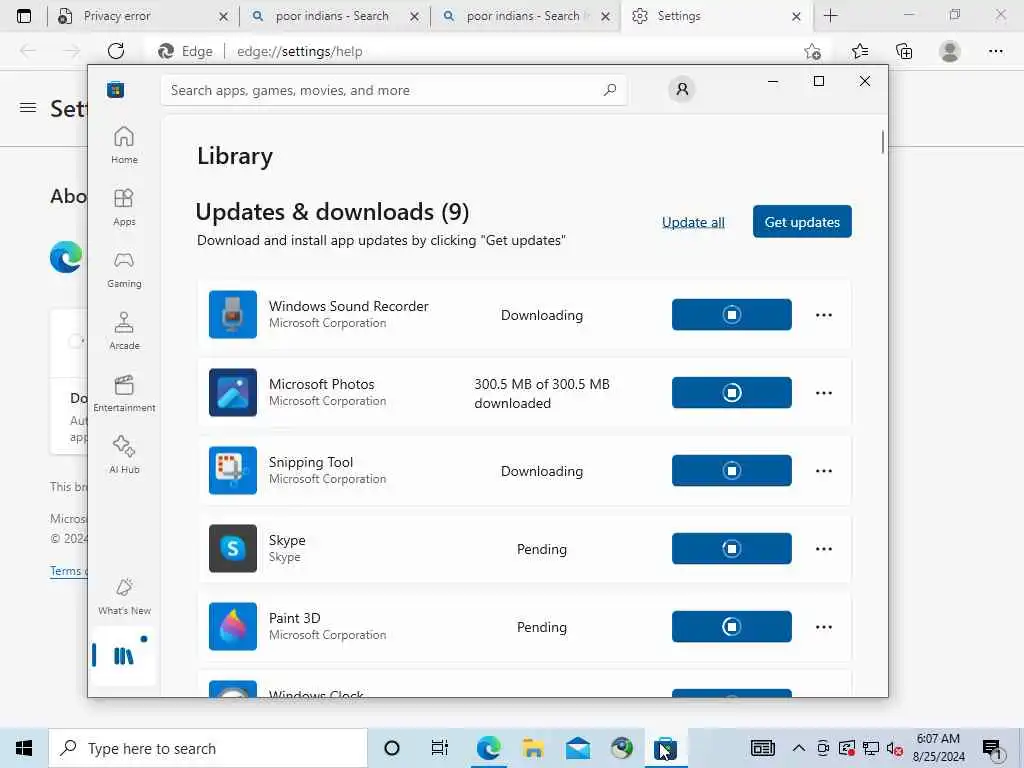This screenshot has height=768, width=1024.
Task: Add this page to favorites in Edge
Action: tap(812, 52)
